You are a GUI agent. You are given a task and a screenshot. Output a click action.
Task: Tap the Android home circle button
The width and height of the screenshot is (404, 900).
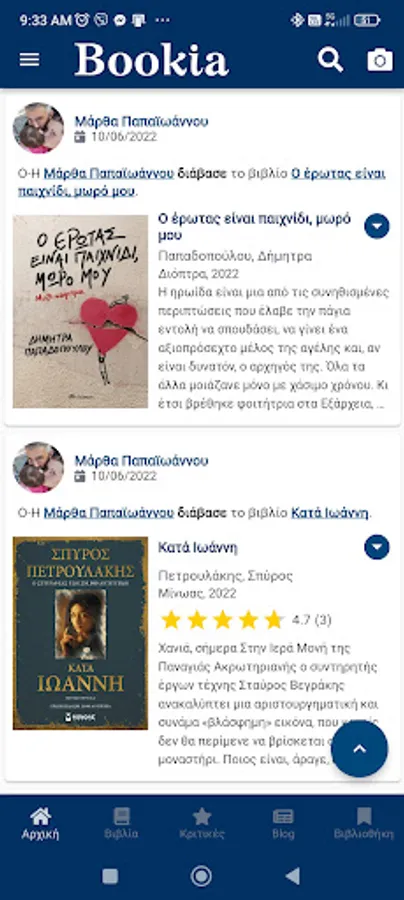tap(201, 876)
